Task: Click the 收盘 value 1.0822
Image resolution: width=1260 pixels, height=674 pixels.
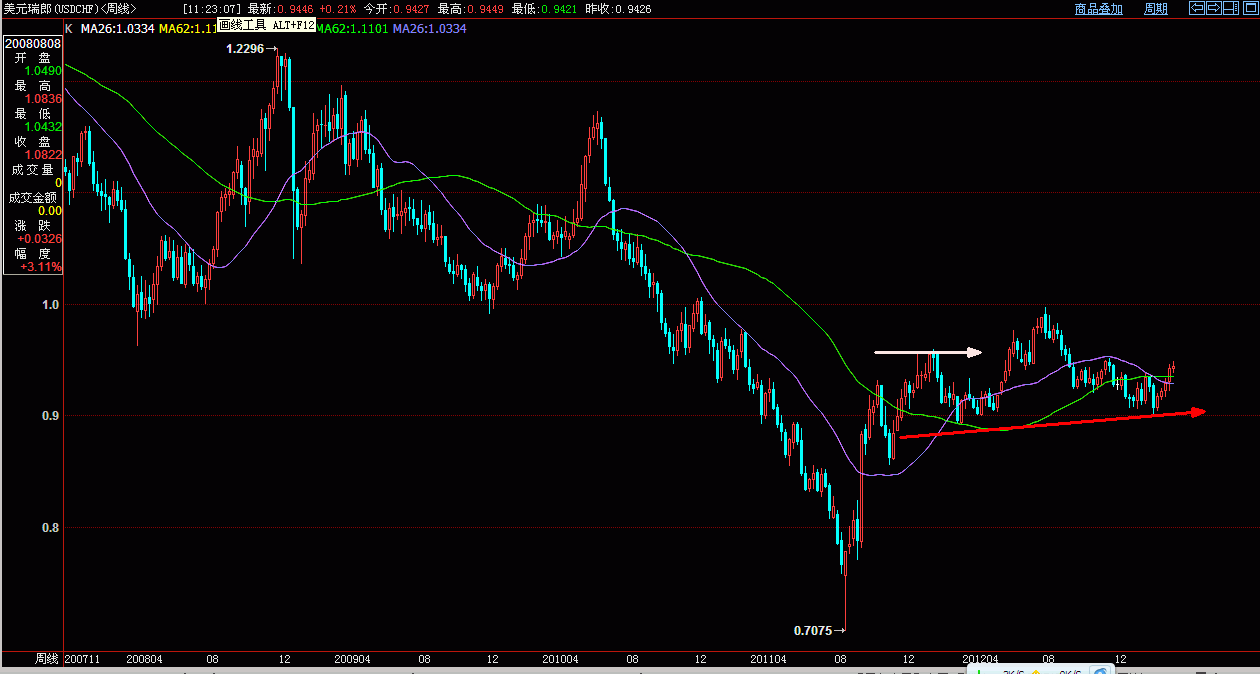Action: pos(45,155)
